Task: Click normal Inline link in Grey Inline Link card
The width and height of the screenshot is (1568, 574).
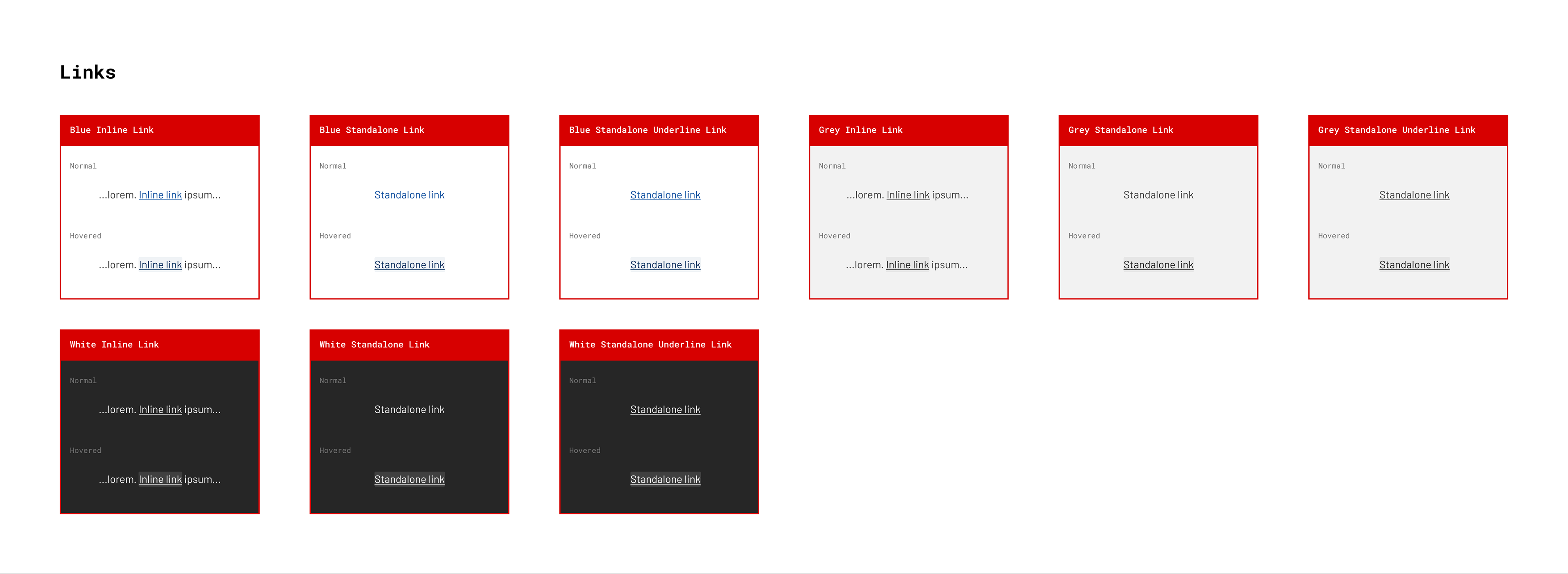Action: tap(908, 195)
